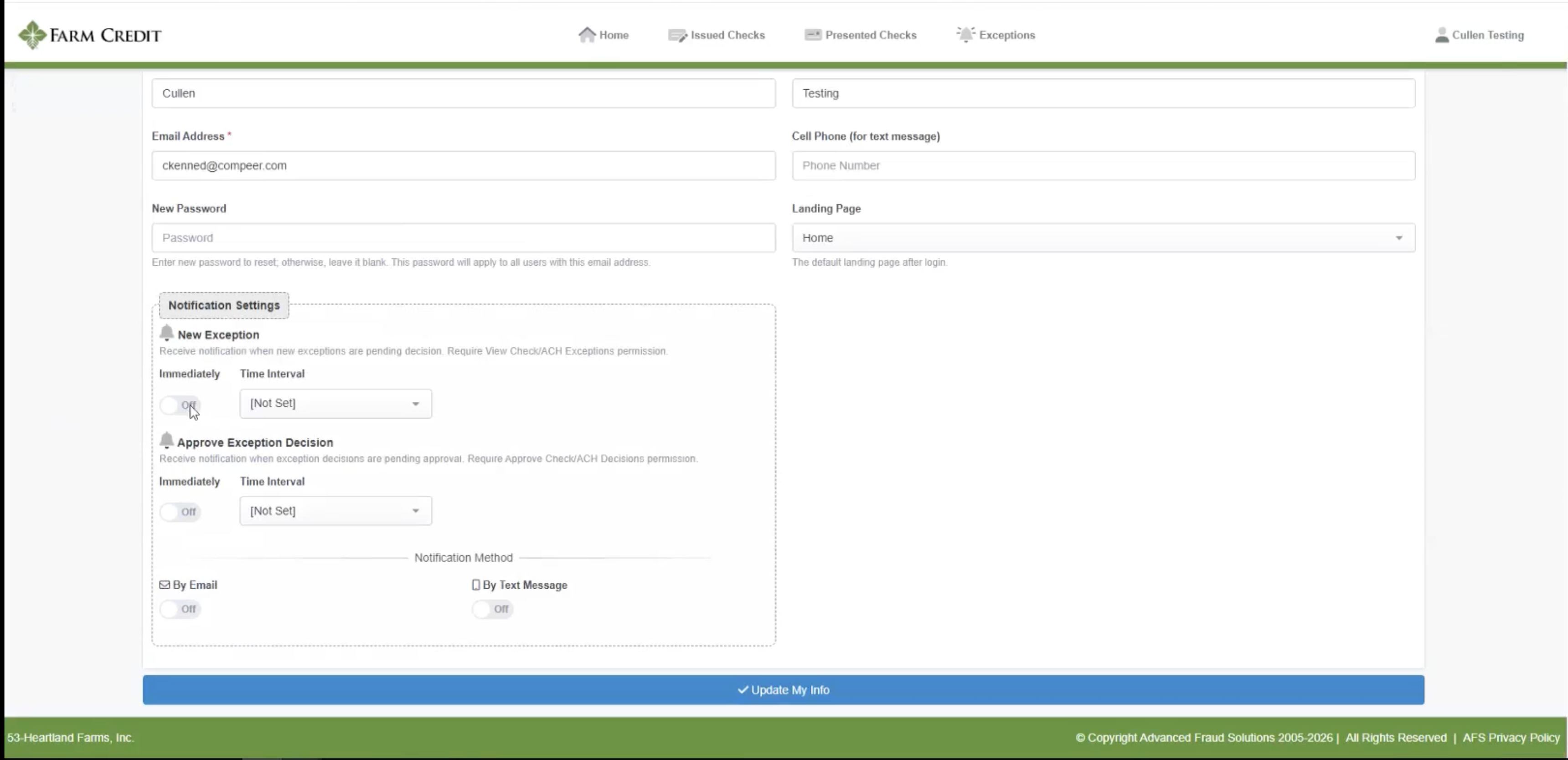Click the Cell Phone number field
This screenshot has height=760, width=1568.
point(1103,165)
